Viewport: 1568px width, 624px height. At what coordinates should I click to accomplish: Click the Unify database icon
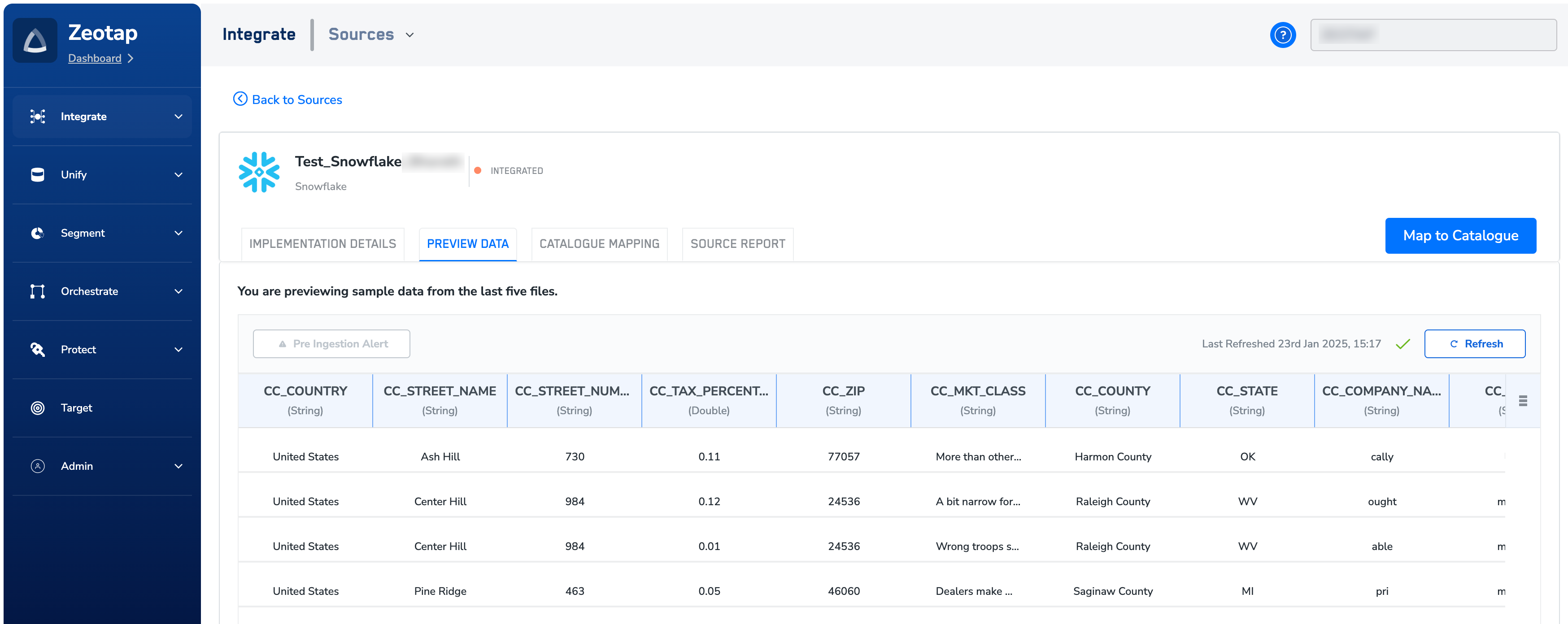(38, 174)
